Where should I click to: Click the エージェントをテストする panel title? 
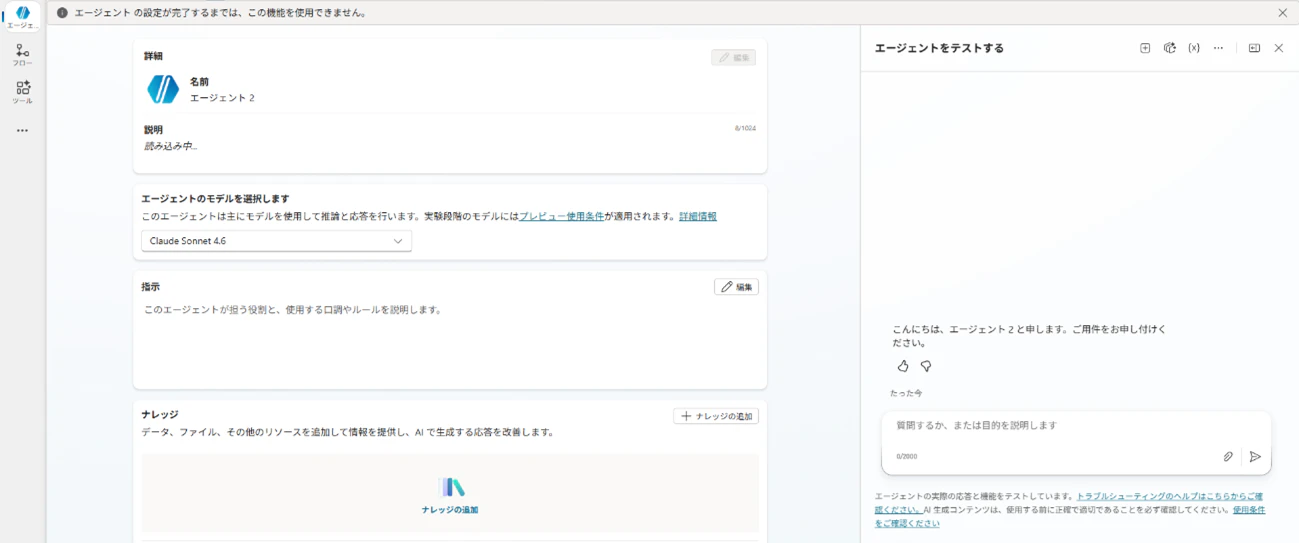[x=939, y=48]
